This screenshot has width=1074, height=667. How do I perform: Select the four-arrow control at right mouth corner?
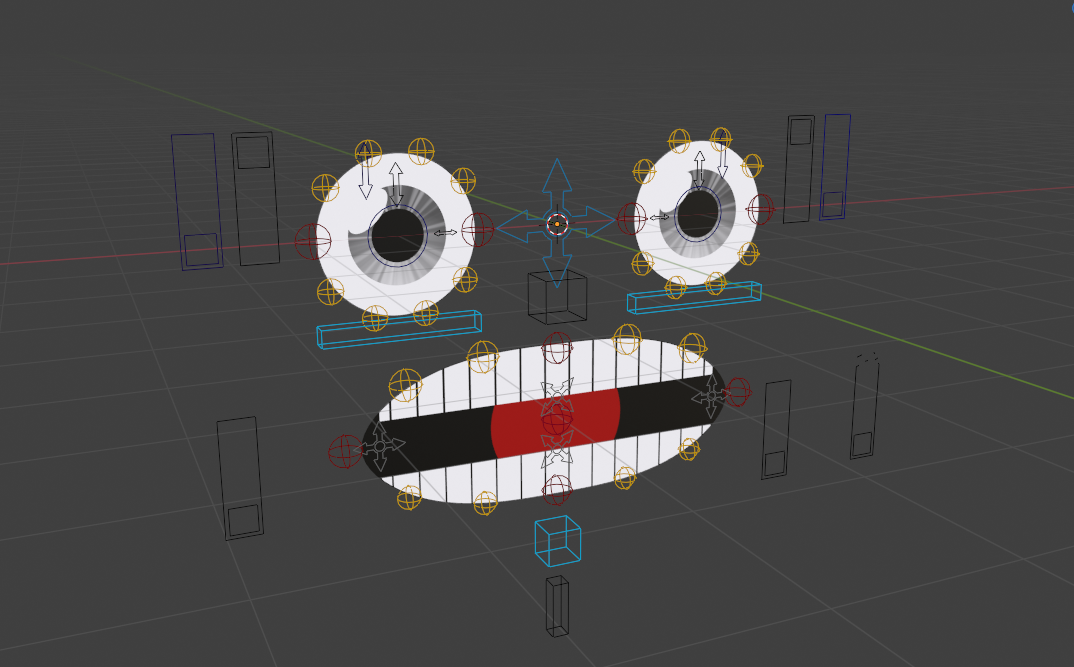(x=711, y=397)
